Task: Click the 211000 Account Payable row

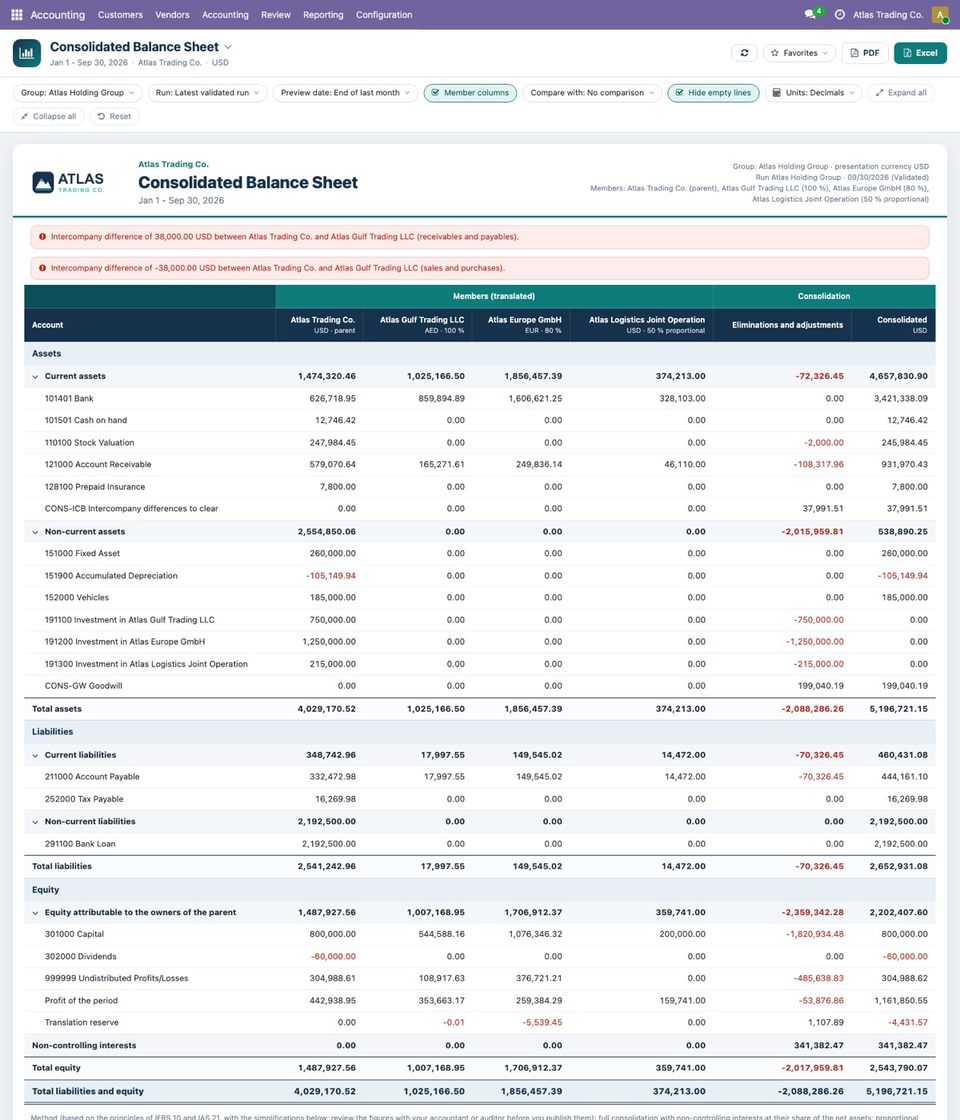Action: pos(480,777)
